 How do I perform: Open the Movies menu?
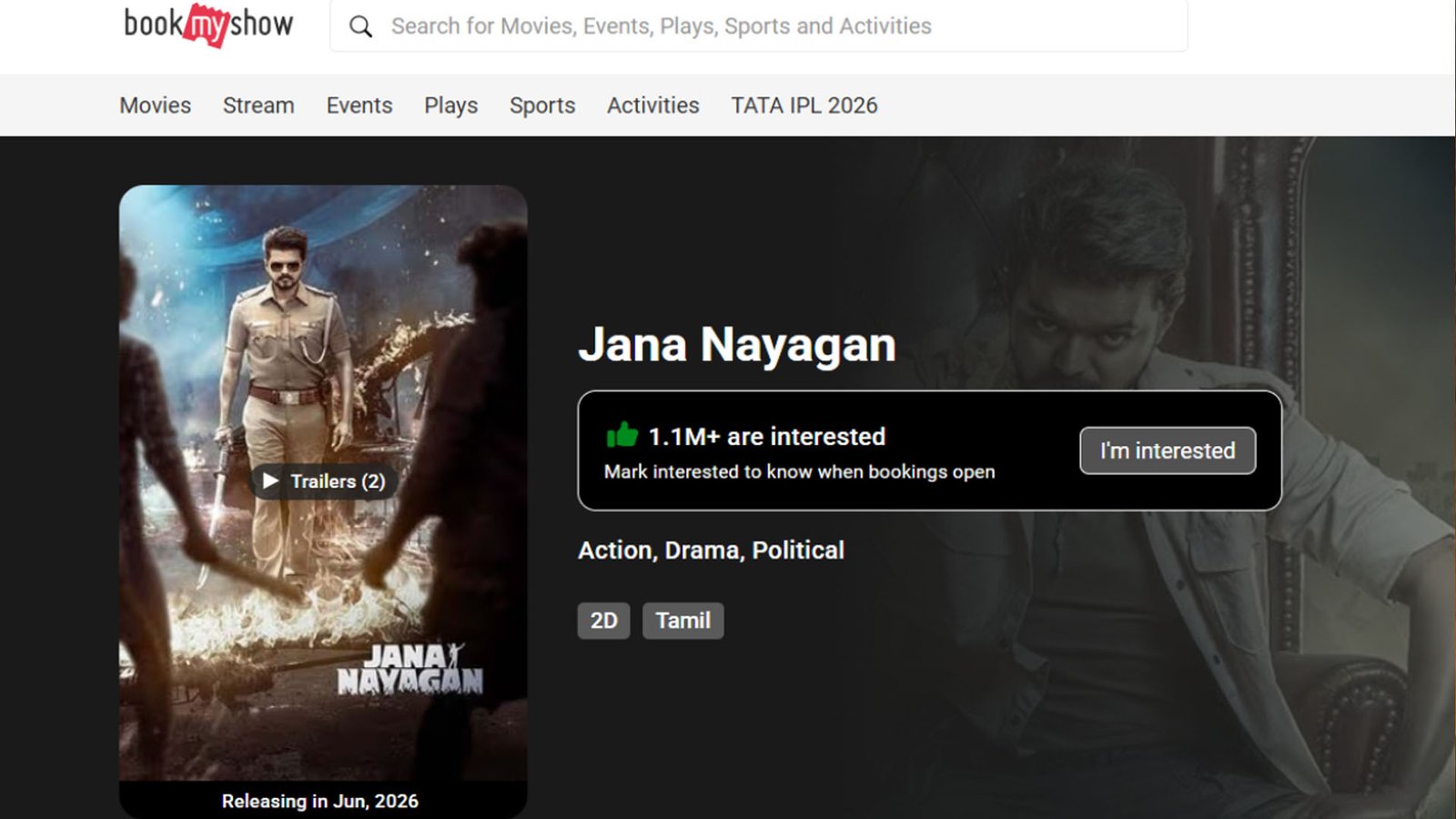pos(156,106)
